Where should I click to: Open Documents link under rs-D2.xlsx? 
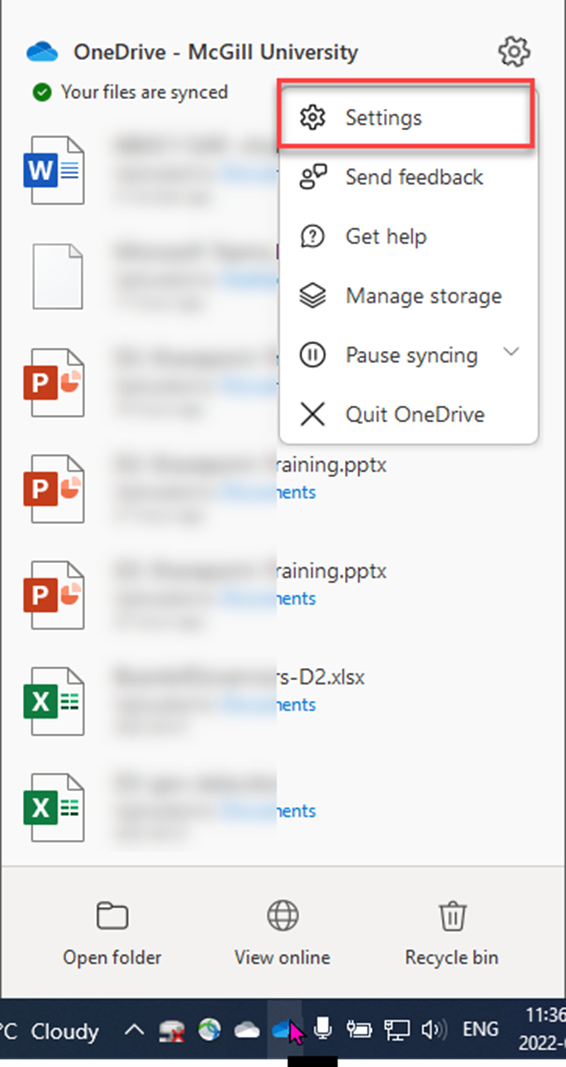click(297, 704)
